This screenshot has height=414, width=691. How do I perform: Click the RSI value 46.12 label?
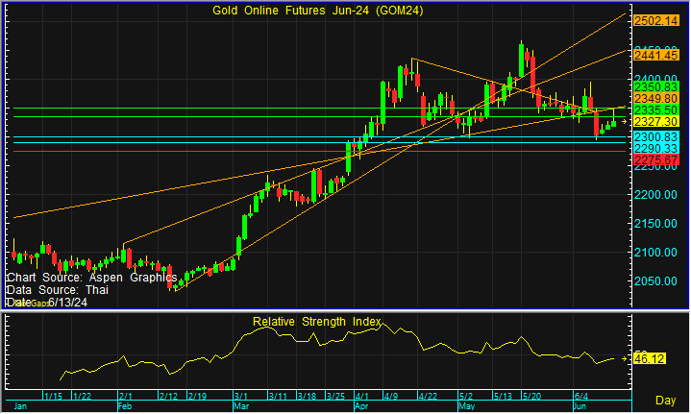coord(650,358)
